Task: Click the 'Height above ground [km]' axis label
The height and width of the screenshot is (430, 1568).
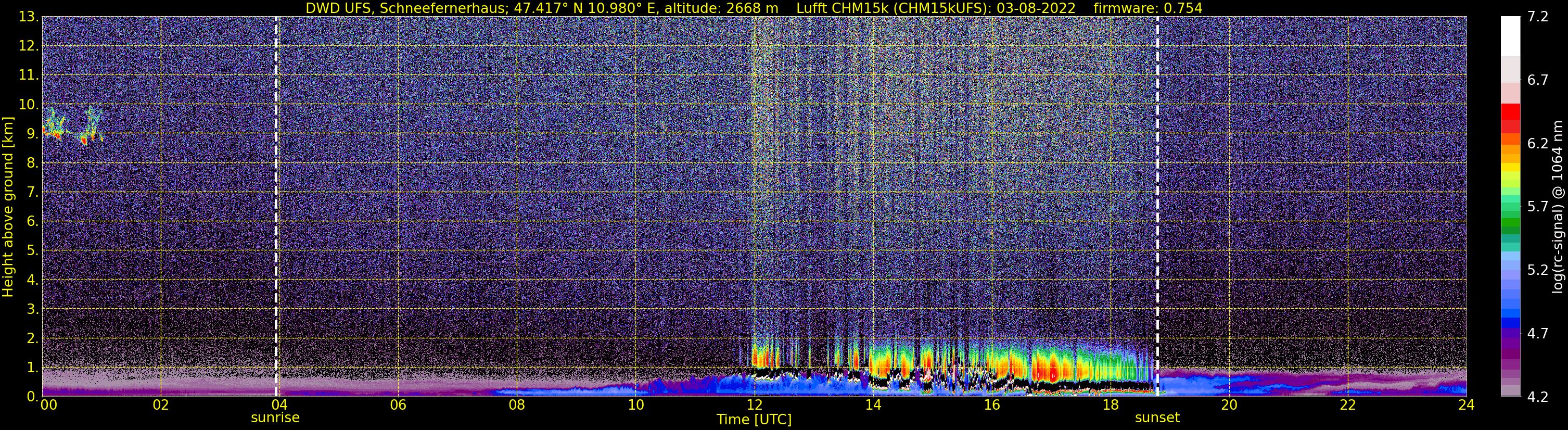Action: point(8,207)
